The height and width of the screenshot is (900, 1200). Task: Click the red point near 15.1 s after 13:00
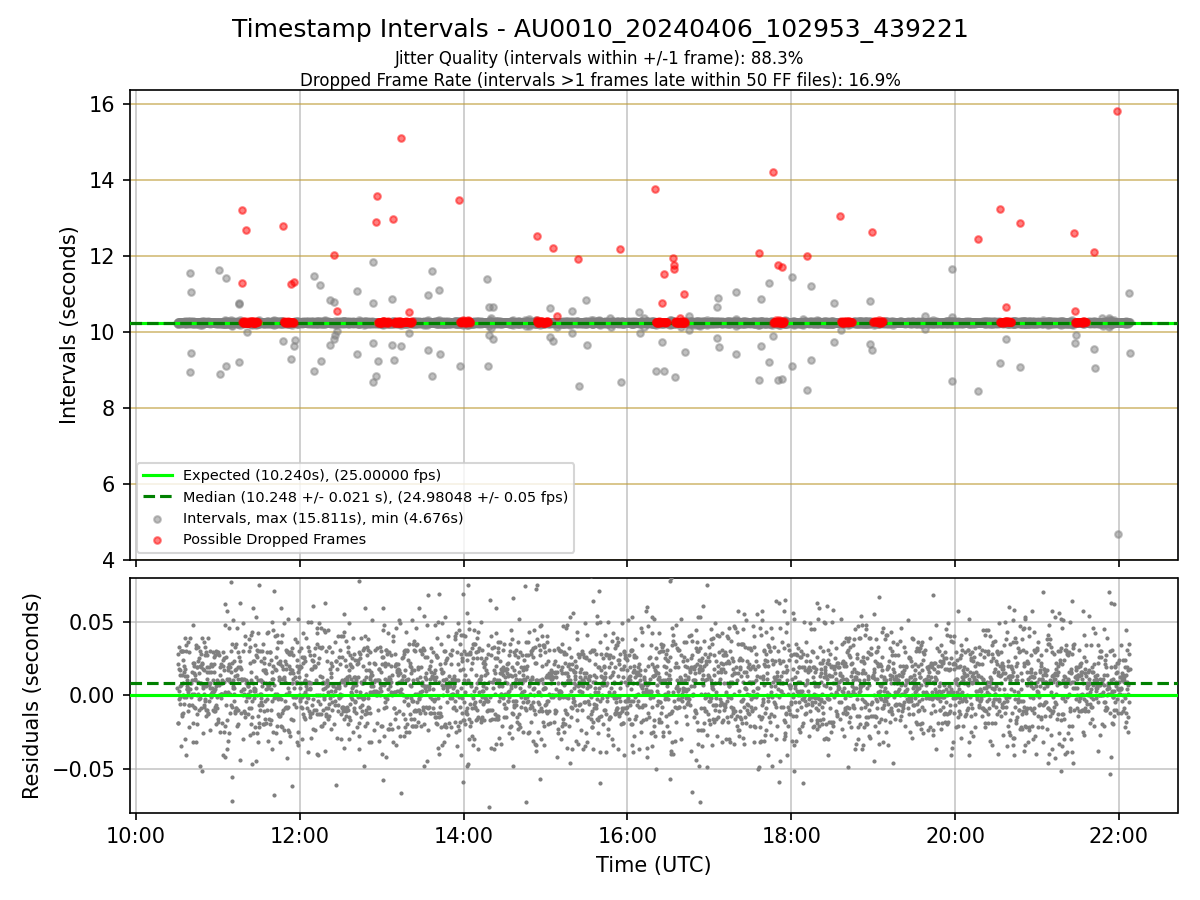[401, 138]
